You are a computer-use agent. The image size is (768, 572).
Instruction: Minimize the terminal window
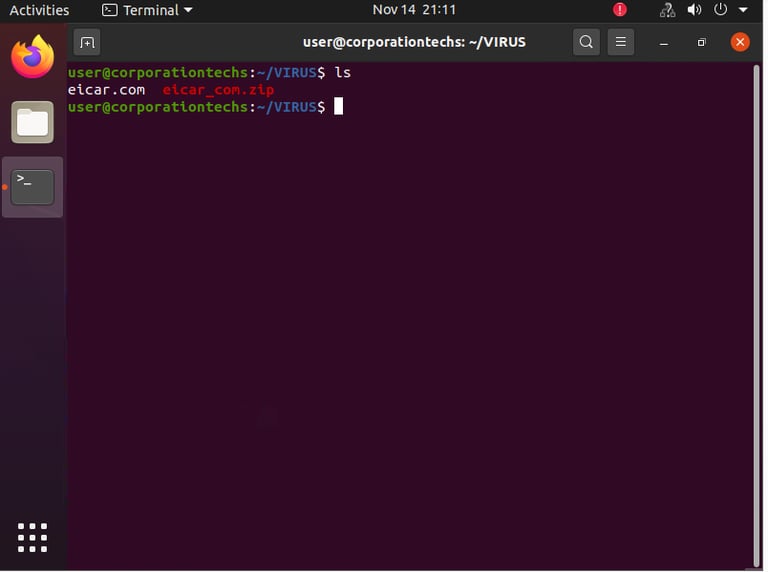pyautogui.click(x=664, y=43)
